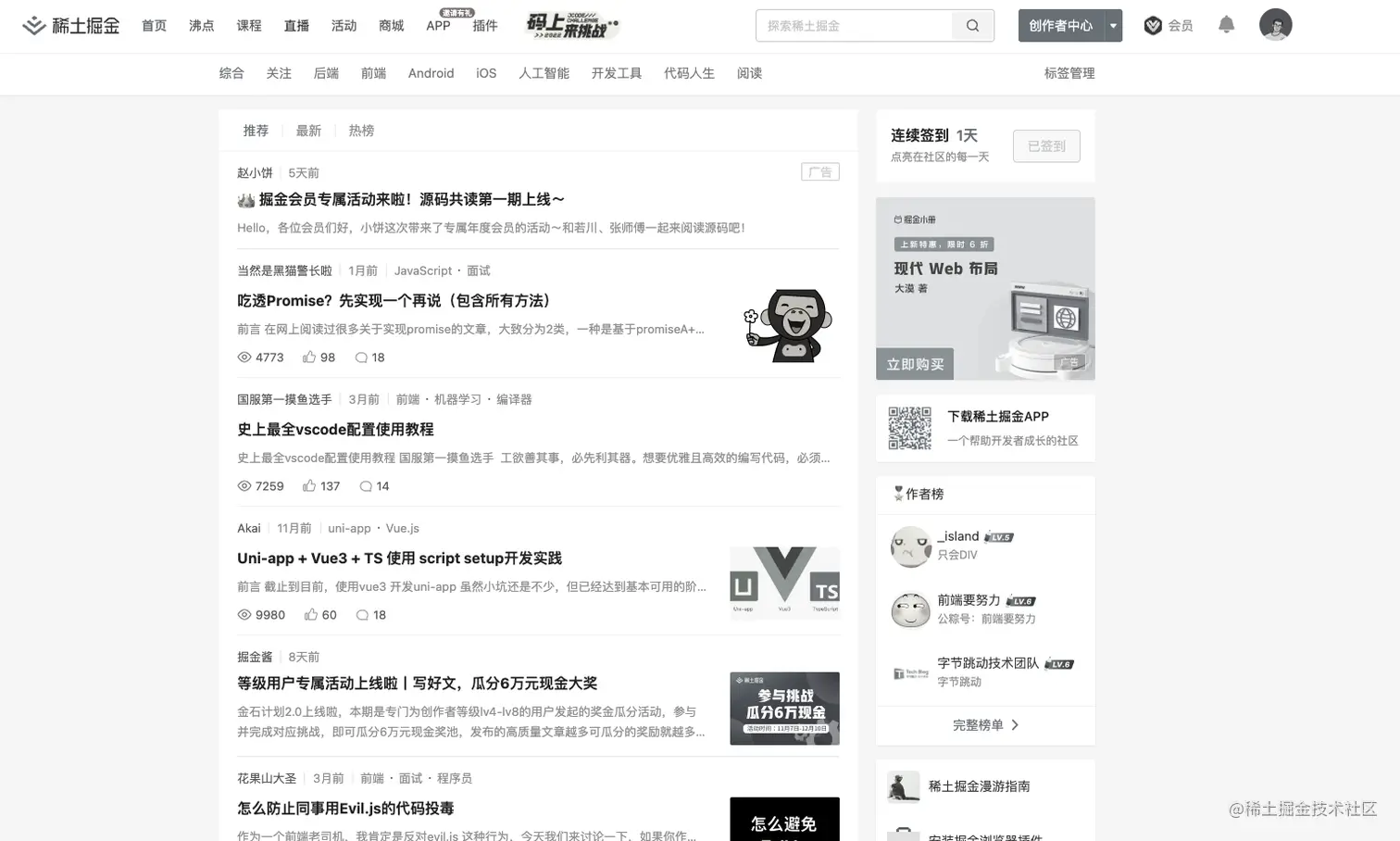The height and width of the screenshot is (841, 1400).
Task: Open the 课程 nav item
Action: coord(248,26)
